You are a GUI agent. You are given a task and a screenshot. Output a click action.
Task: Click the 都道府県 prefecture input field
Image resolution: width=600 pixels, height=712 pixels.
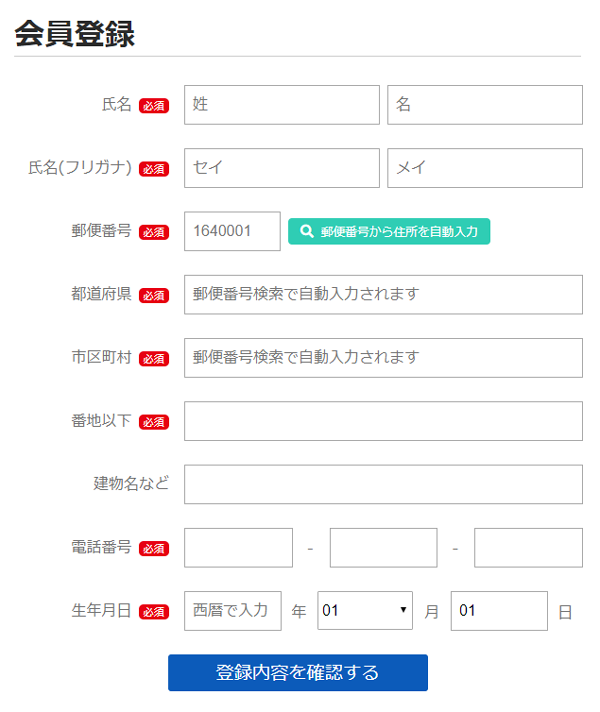(x=383, y=294)
